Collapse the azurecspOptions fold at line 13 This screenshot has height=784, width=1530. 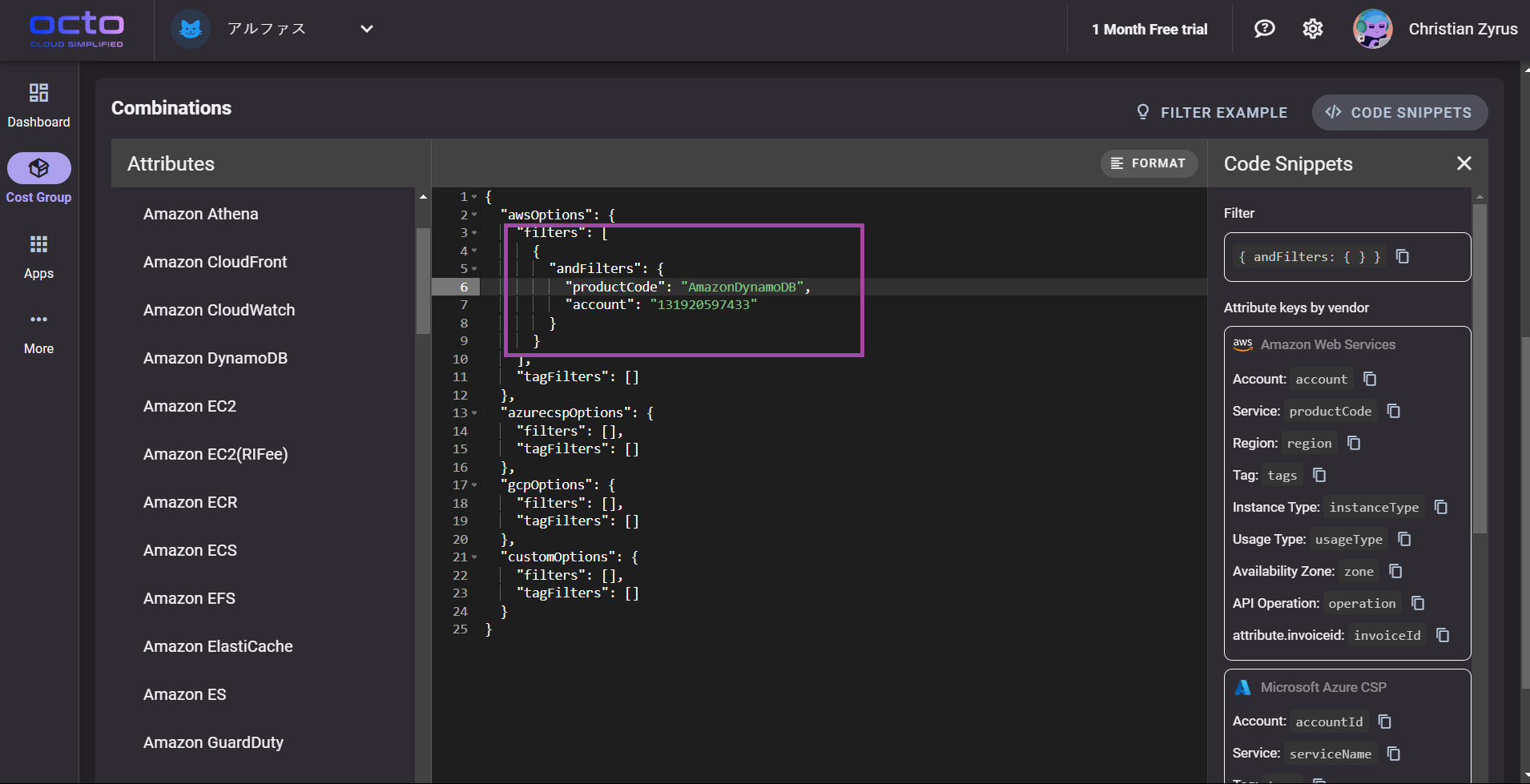(x=474, y=413)
